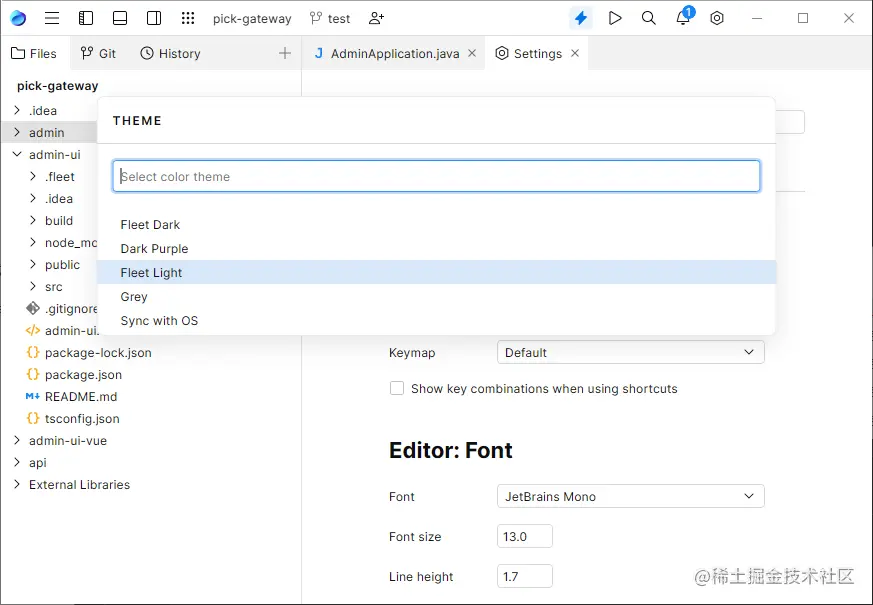Switch to the History tab

(x=170, y=53)
